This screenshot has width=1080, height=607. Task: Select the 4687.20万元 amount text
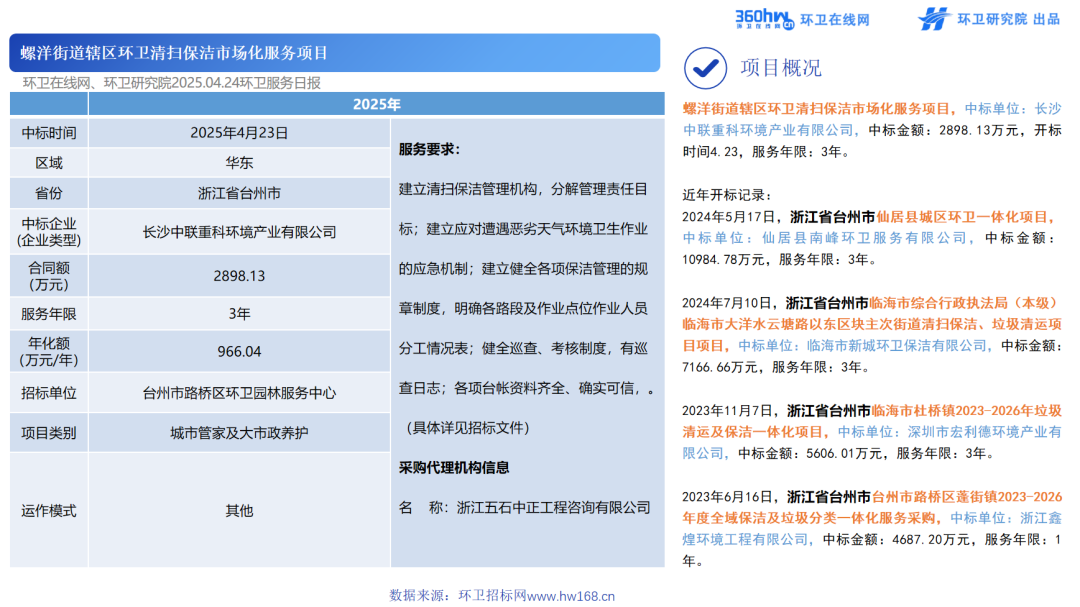[x=931, y=539]
